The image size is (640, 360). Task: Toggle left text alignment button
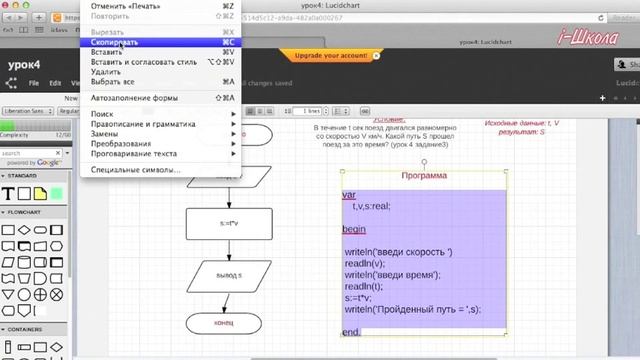coord(250,111)
